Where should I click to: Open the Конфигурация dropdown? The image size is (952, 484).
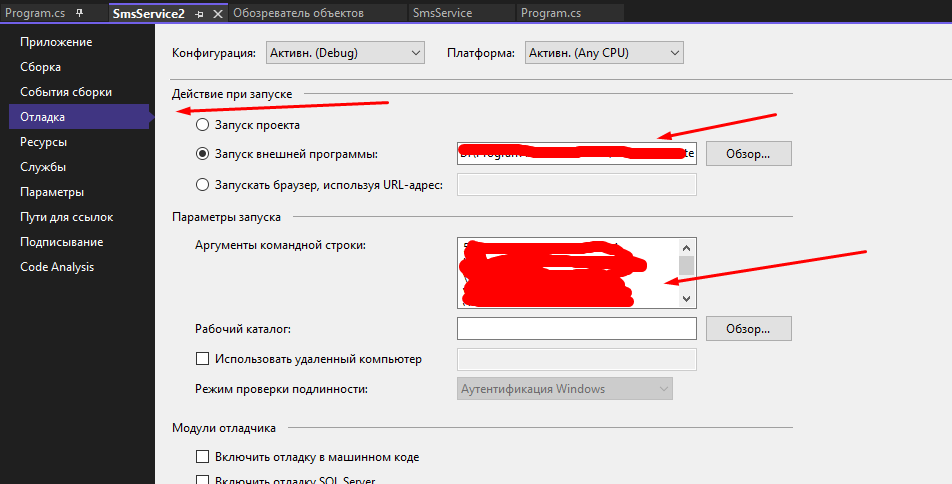pos(345,53)
